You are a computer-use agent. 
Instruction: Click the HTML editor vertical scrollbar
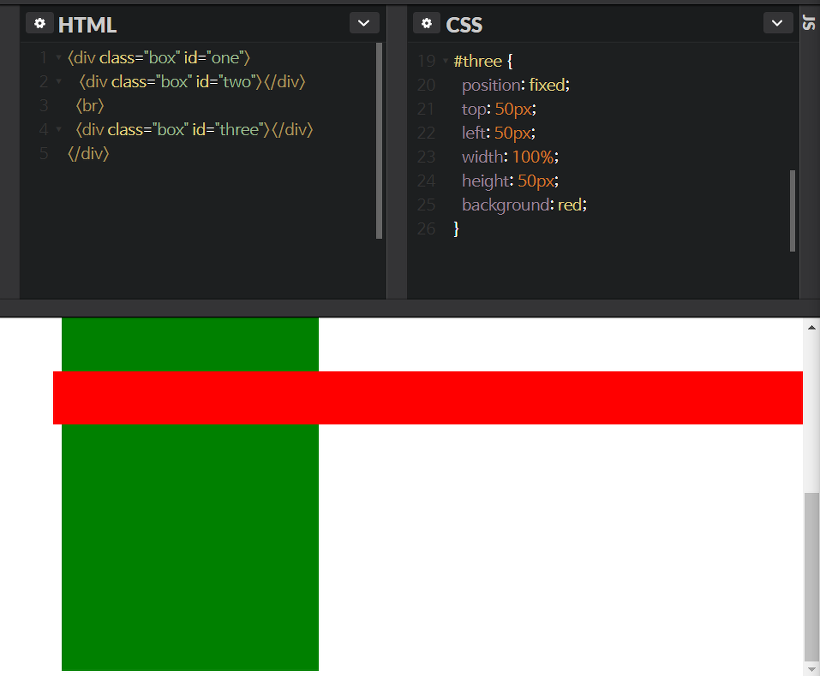[379, 141]
